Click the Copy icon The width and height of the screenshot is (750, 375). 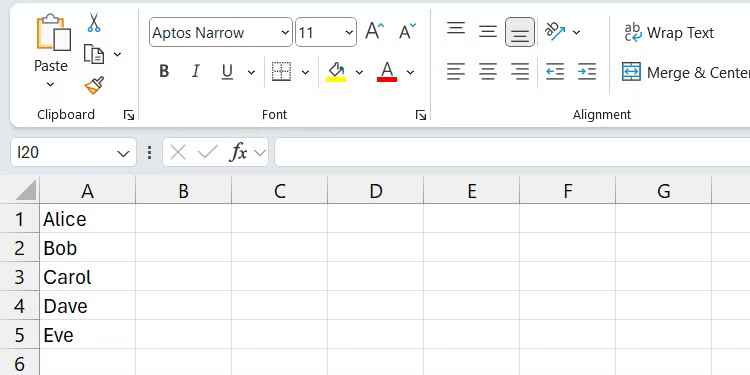pyautogui.click(x=94, y=54)
